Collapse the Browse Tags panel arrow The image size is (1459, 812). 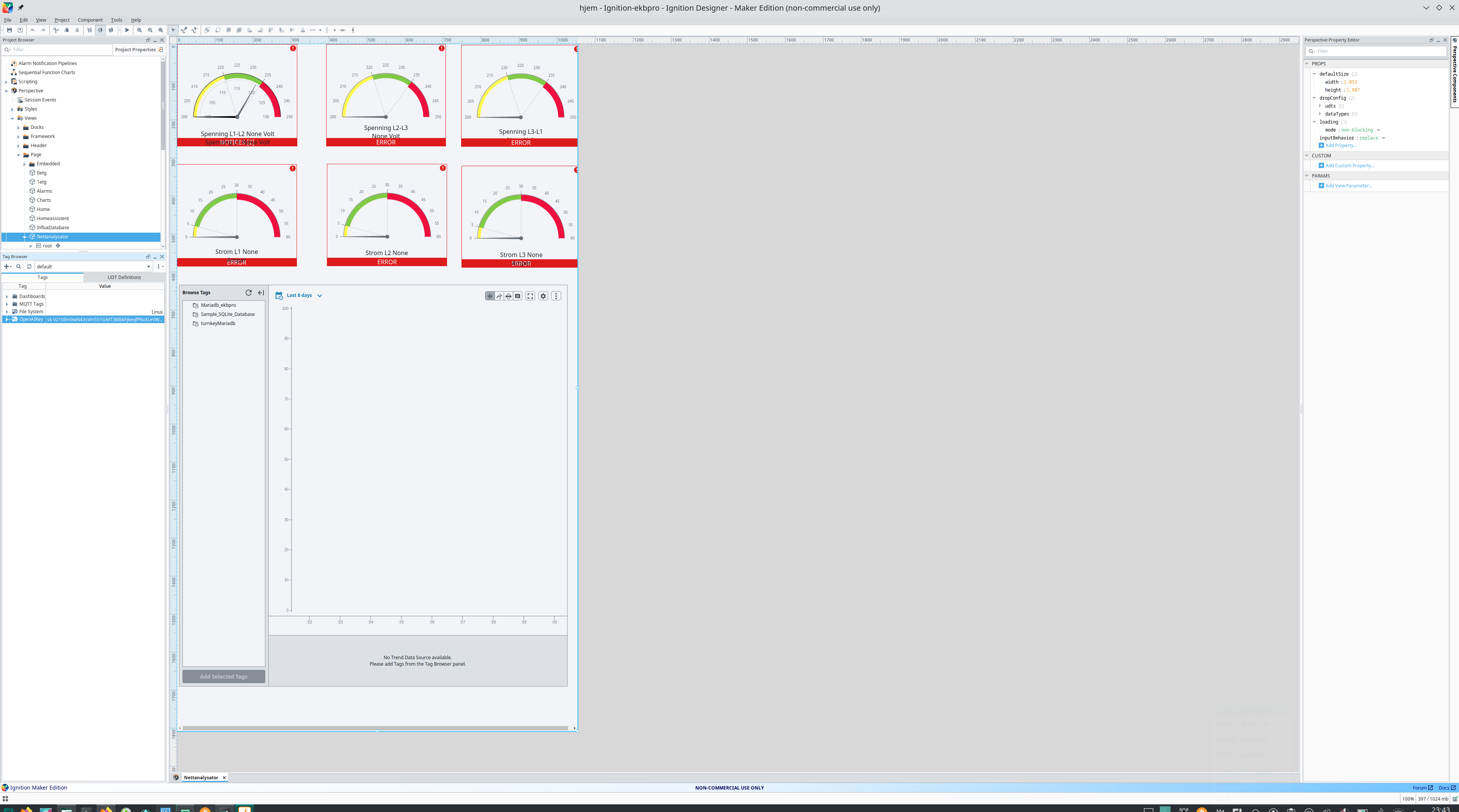[260, 293]
